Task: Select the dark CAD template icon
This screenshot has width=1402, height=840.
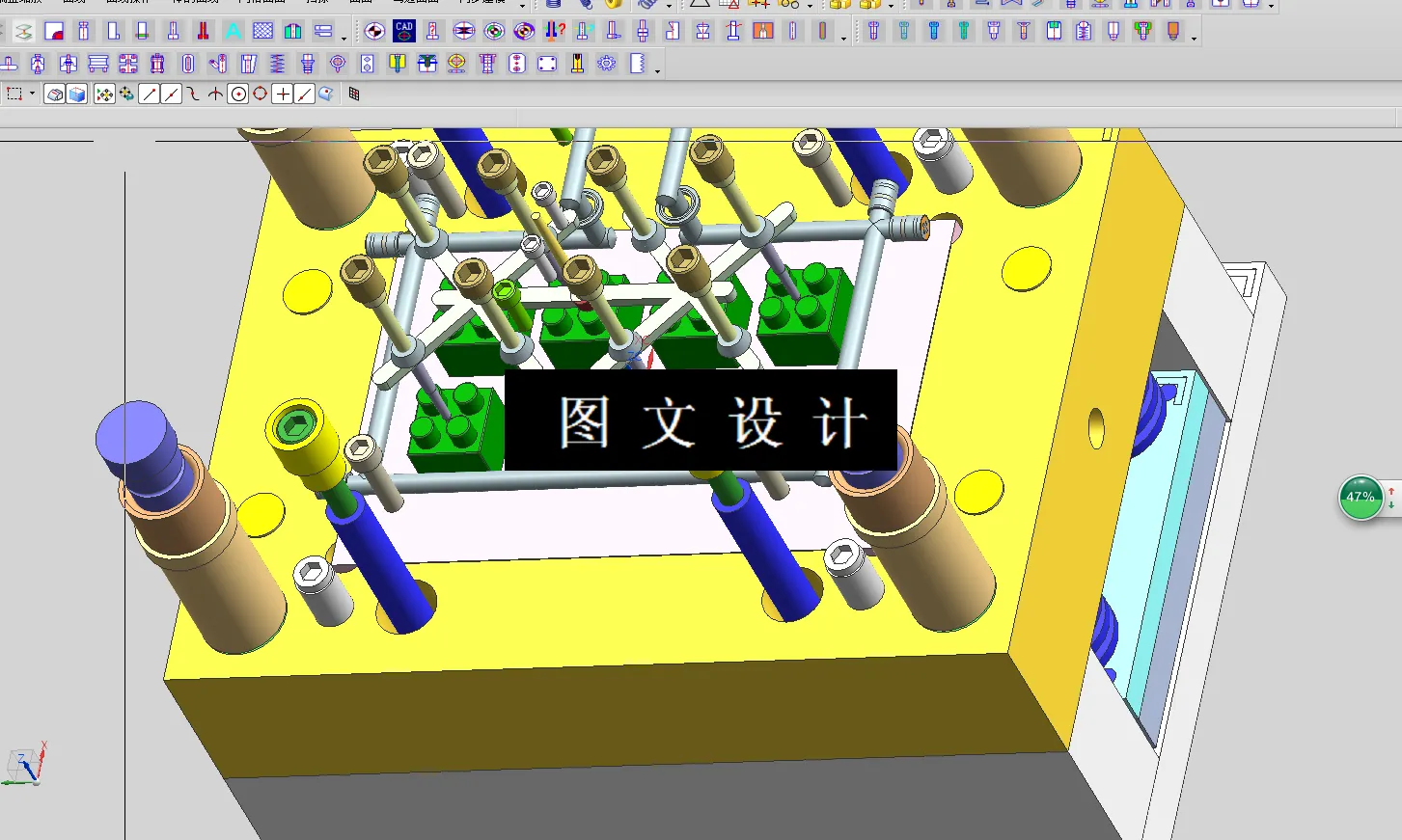Action: (x=402, y=31)
